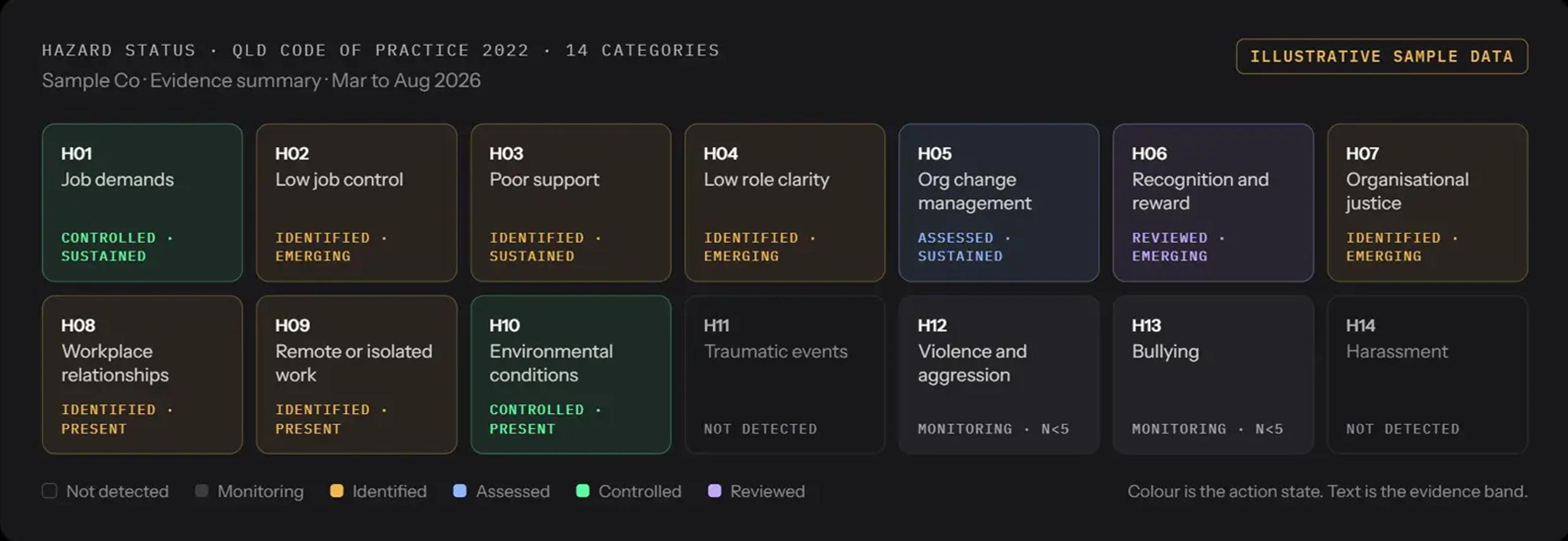The width and height of the screenshot is (1568, 541).
Task: Select the H02 Low job control card
Action: tap(356, 203)
